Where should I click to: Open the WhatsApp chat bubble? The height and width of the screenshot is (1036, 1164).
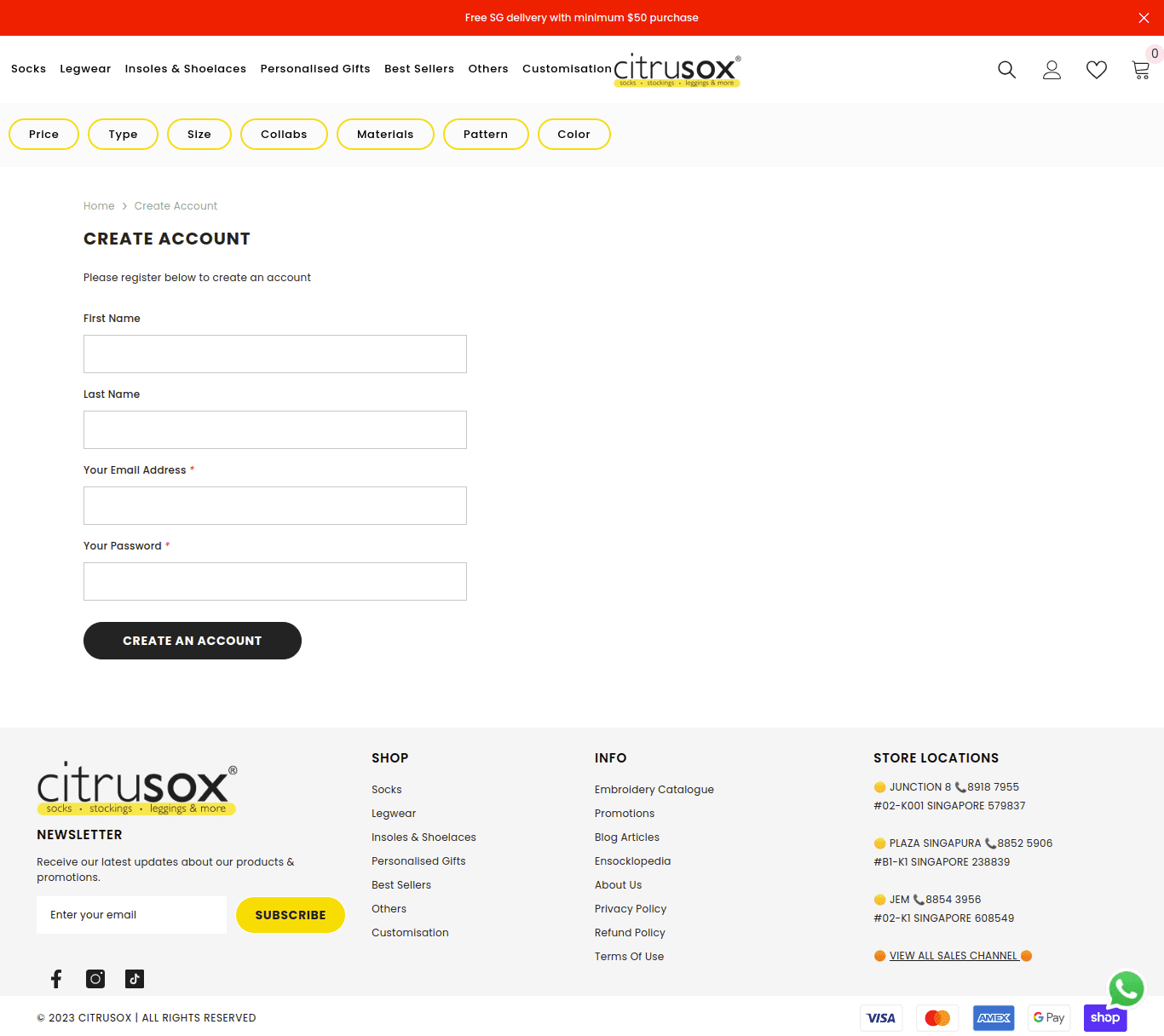pyautogui.click(x=1126, y=989)
